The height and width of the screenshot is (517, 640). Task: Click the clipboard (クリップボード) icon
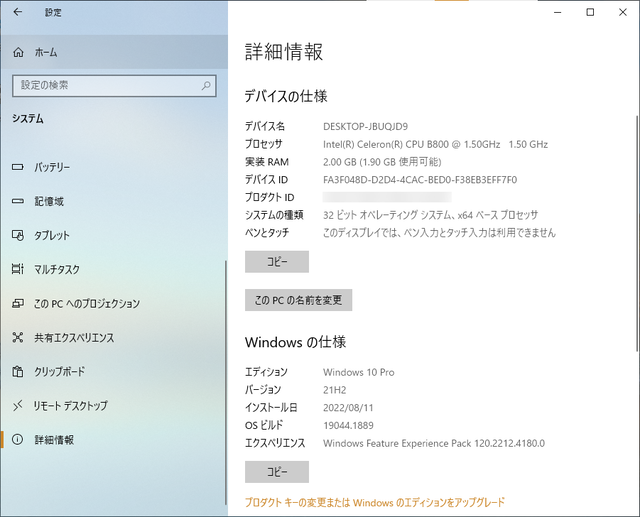[x=18, y=372]
